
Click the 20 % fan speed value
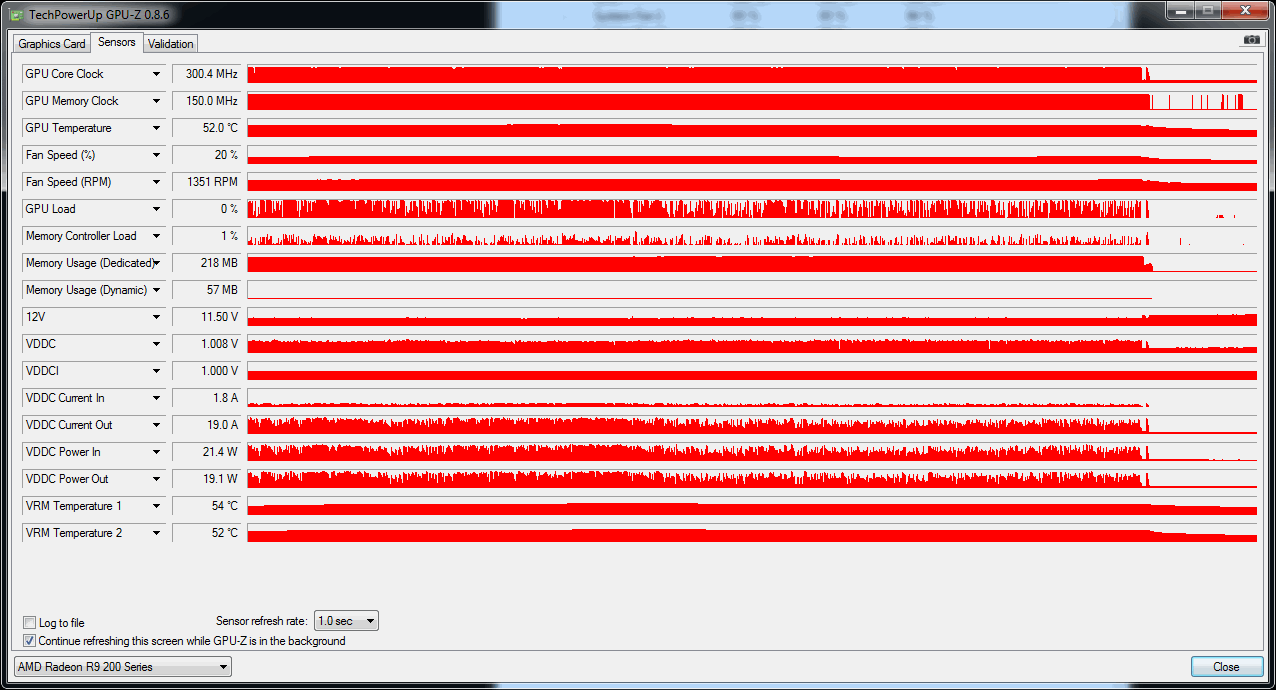coord(207,155)
